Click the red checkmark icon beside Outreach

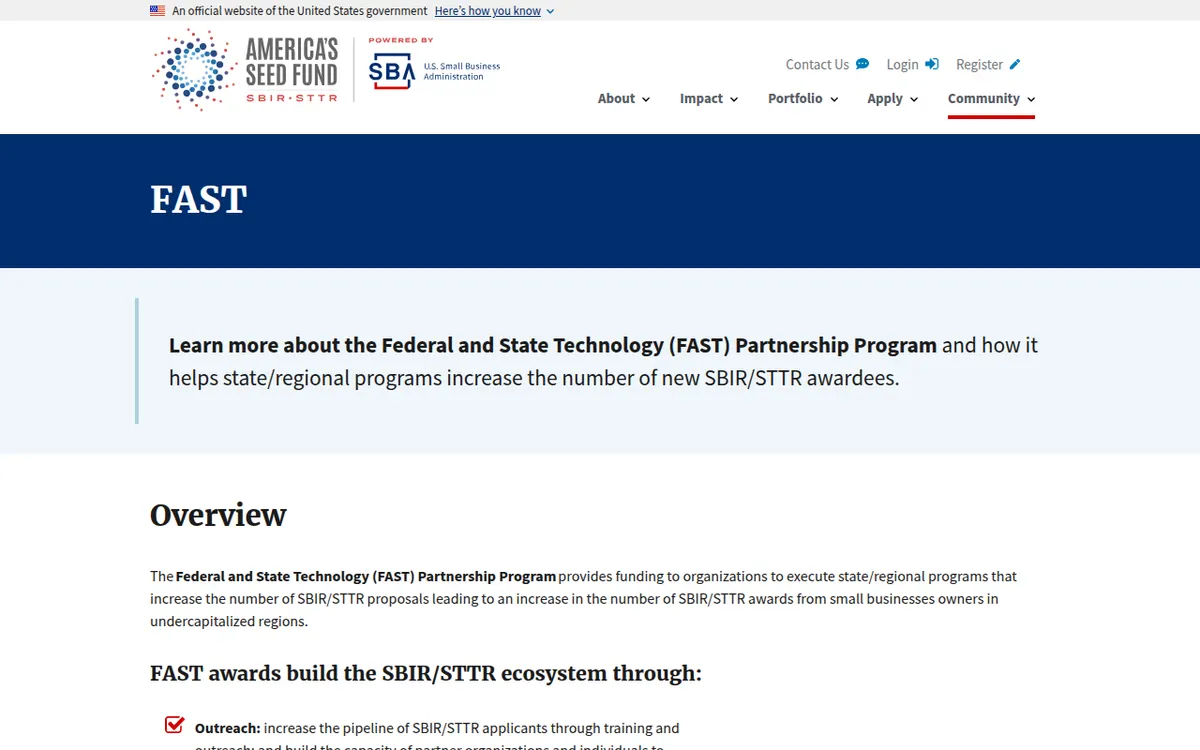click(x=175, y=725)
